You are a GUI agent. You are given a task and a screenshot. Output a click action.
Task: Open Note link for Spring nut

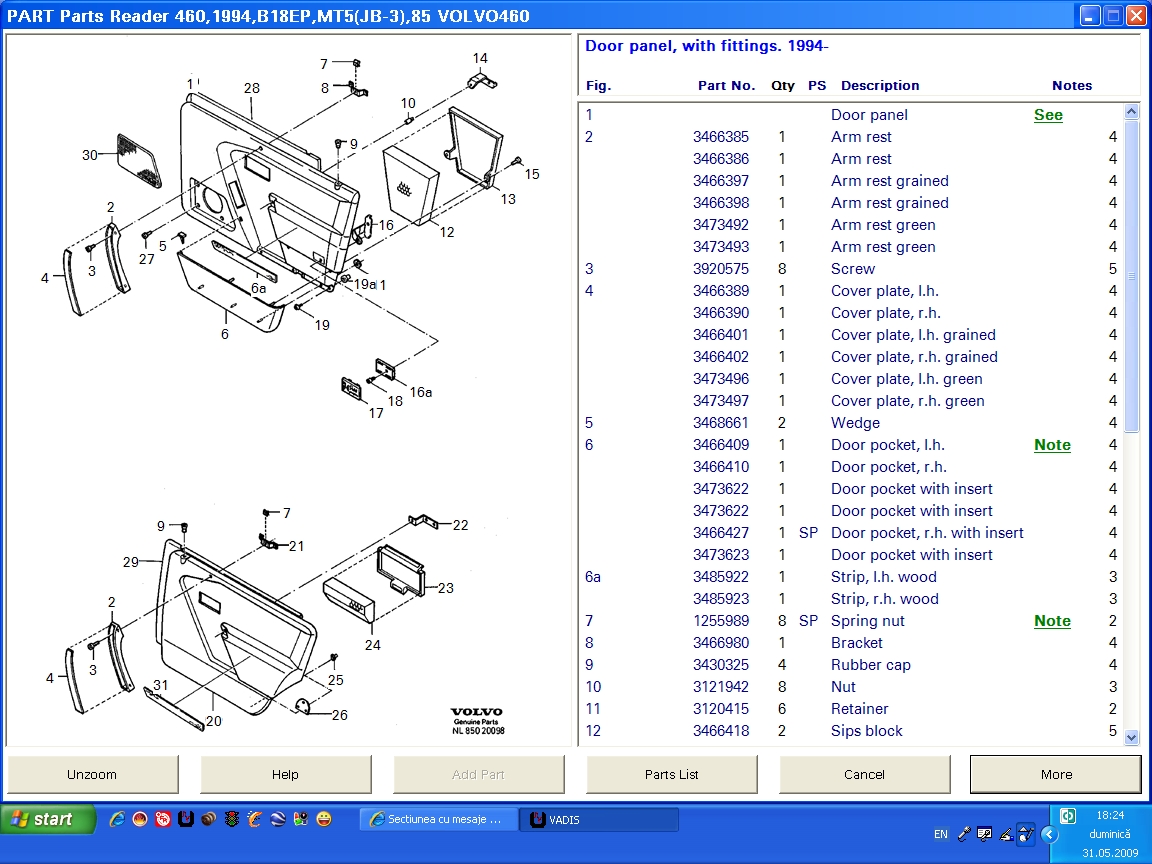1052,621
